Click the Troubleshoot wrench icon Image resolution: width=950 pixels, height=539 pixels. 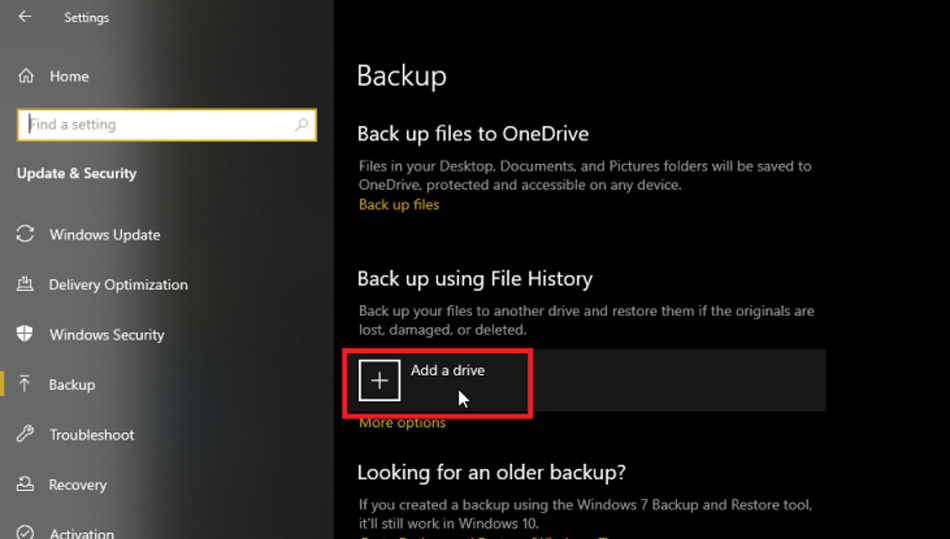[26, 434]
